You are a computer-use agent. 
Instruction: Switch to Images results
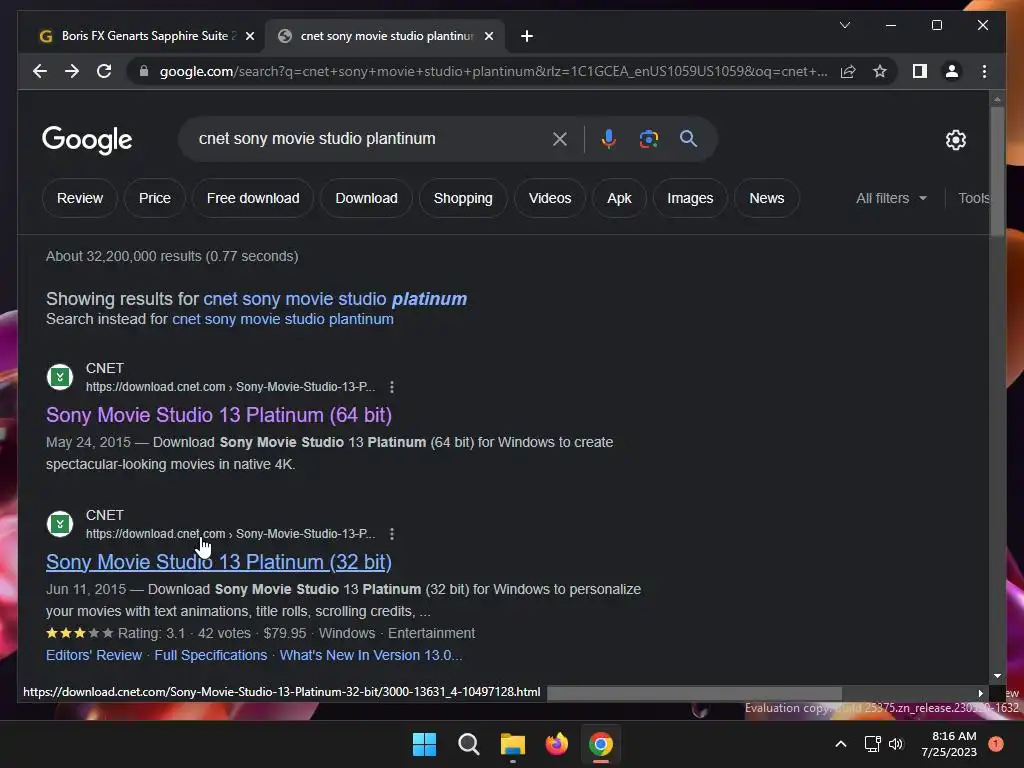tap(690, 198)
